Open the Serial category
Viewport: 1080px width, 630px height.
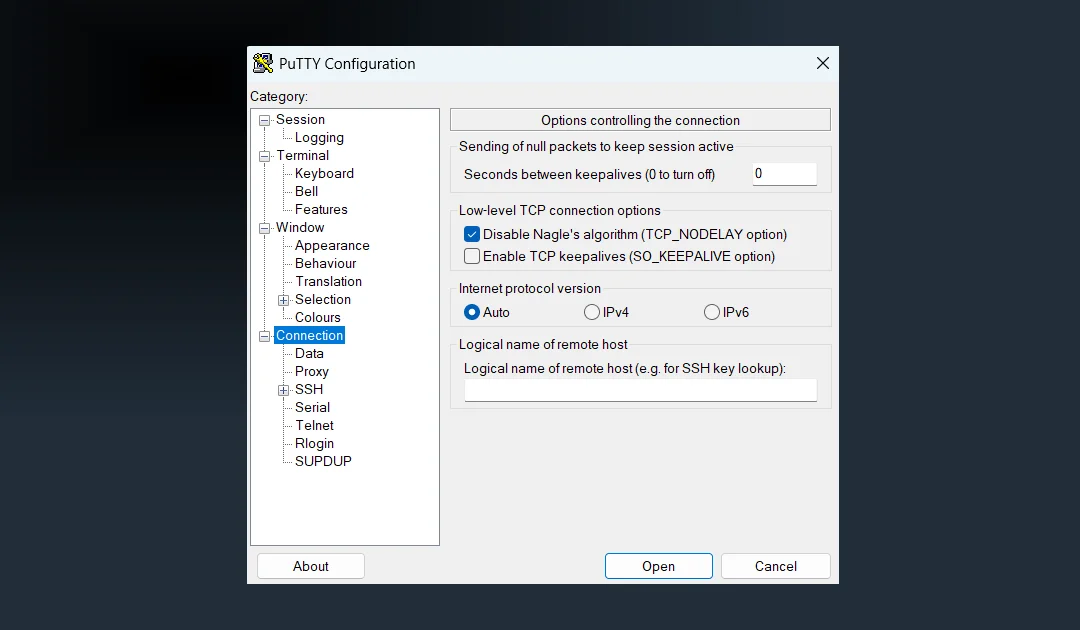313,407
